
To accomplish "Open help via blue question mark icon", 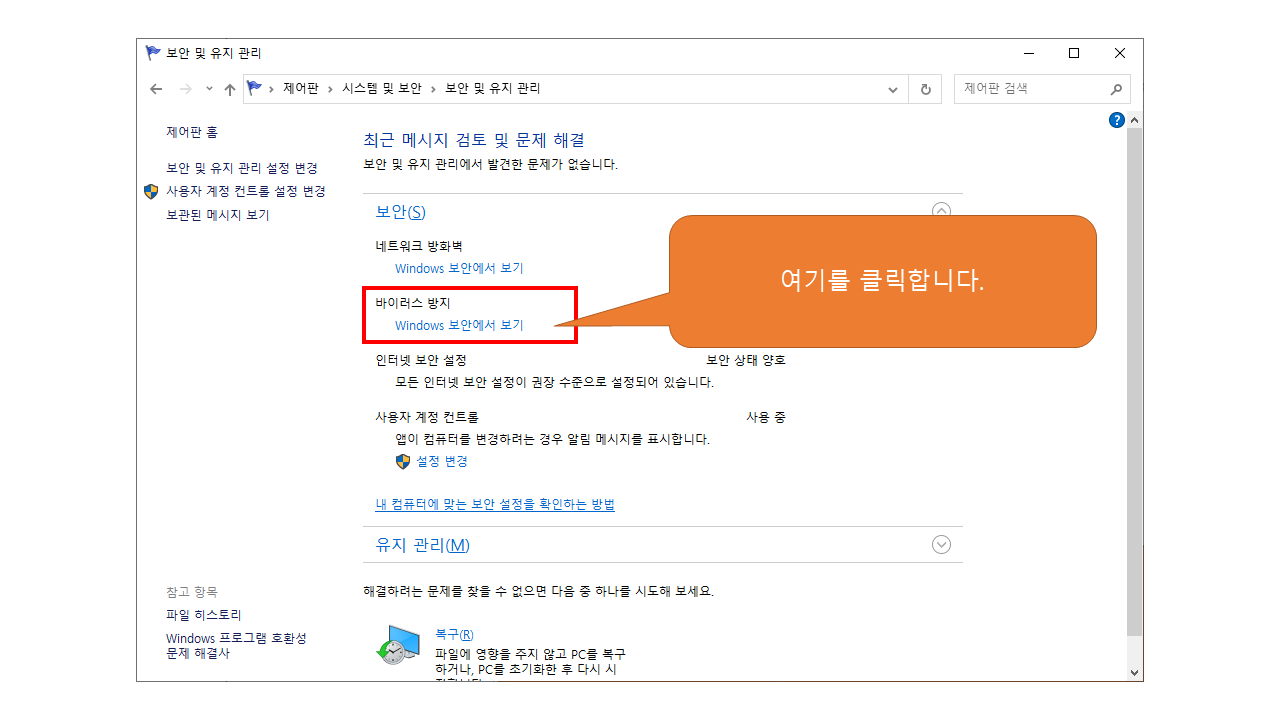I will [1117, 120].
